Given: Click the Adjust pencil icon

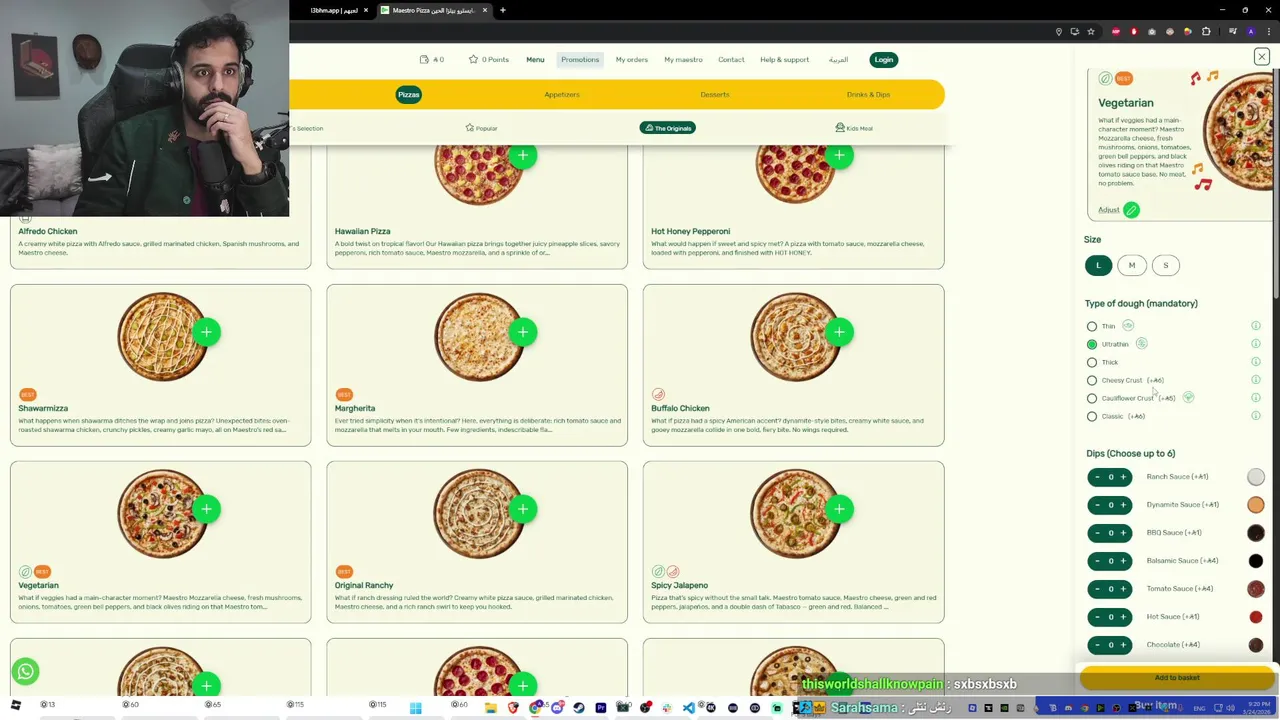Looking at the screenshot, I should pyautogui.click(x=1131, y=210).
